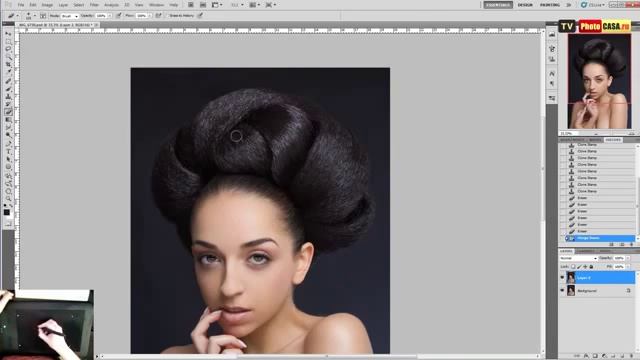Delete current state in History panel
This screenshot has height=360, width=640.
coord(631,244)
